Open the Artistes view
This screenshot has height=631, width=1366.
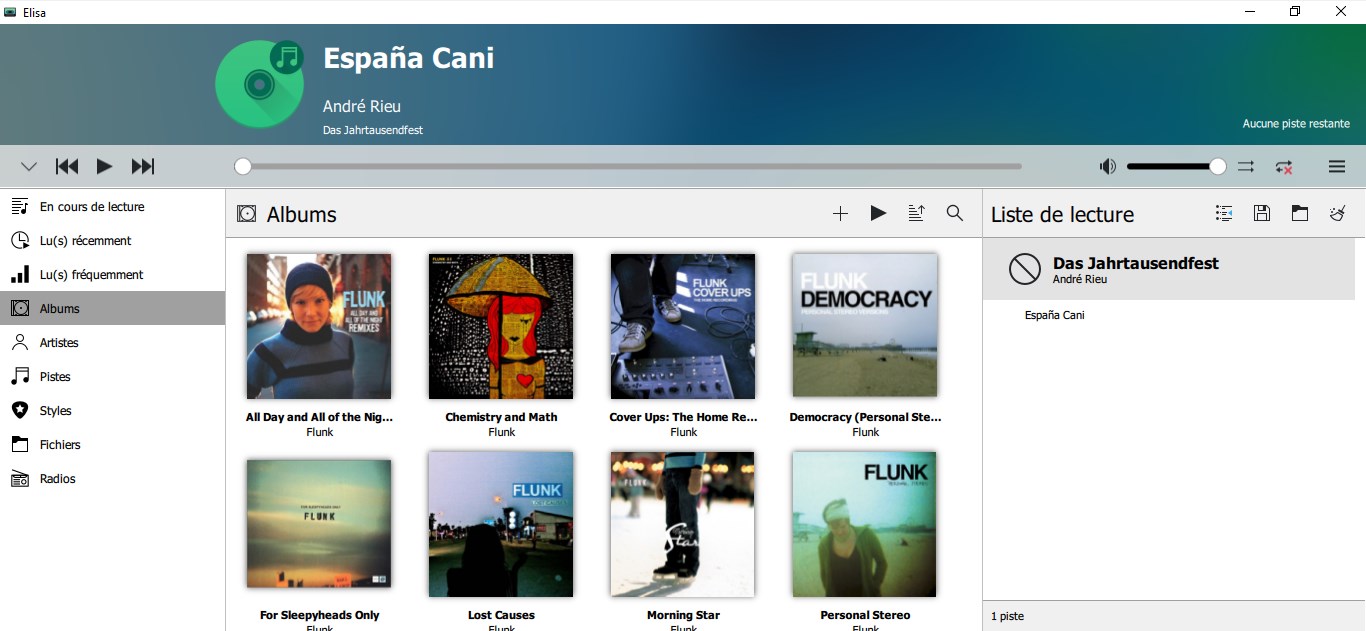112,343
